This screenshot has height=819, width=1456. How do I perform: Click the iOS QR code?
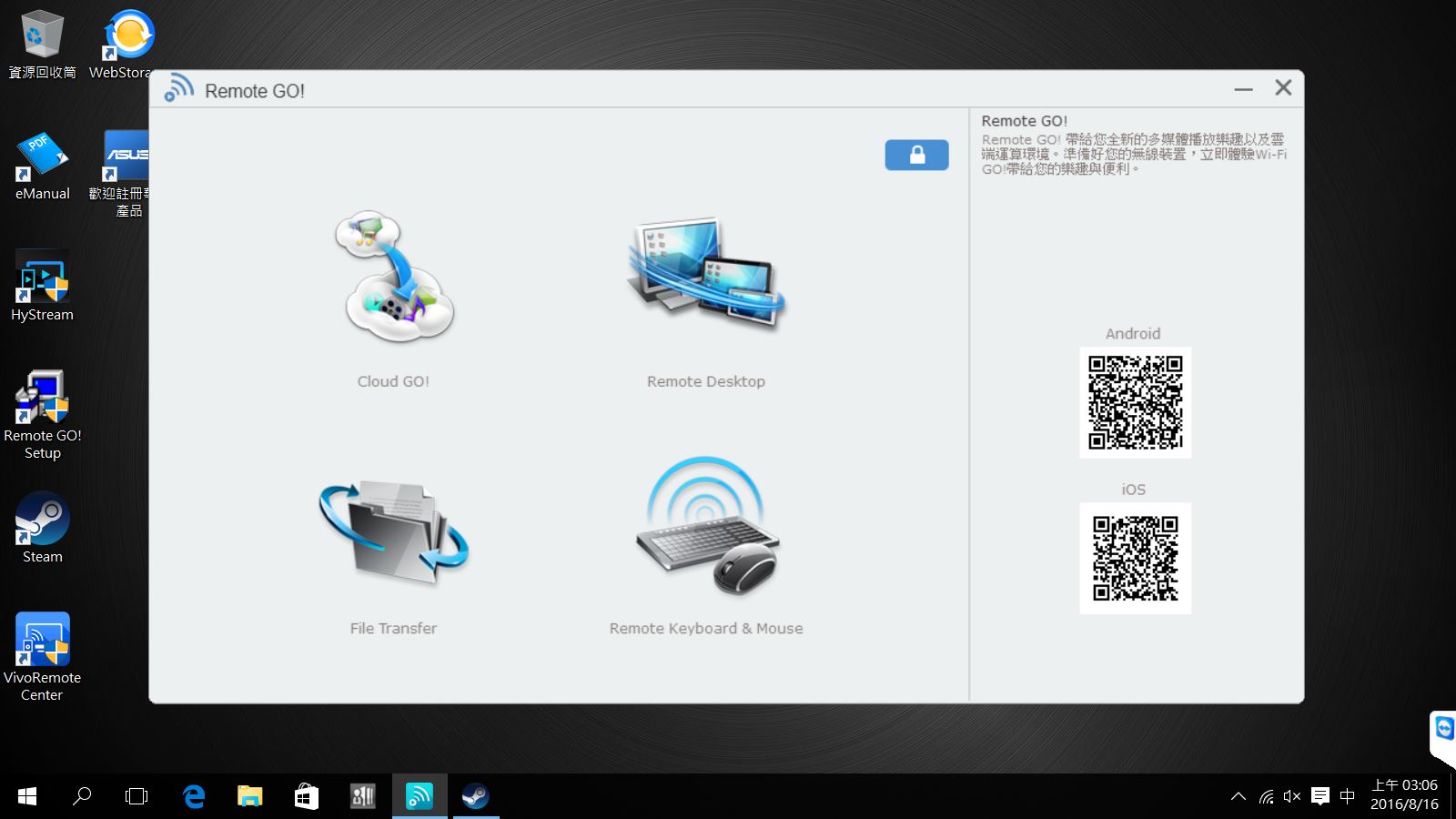[x=1135, y=558]
